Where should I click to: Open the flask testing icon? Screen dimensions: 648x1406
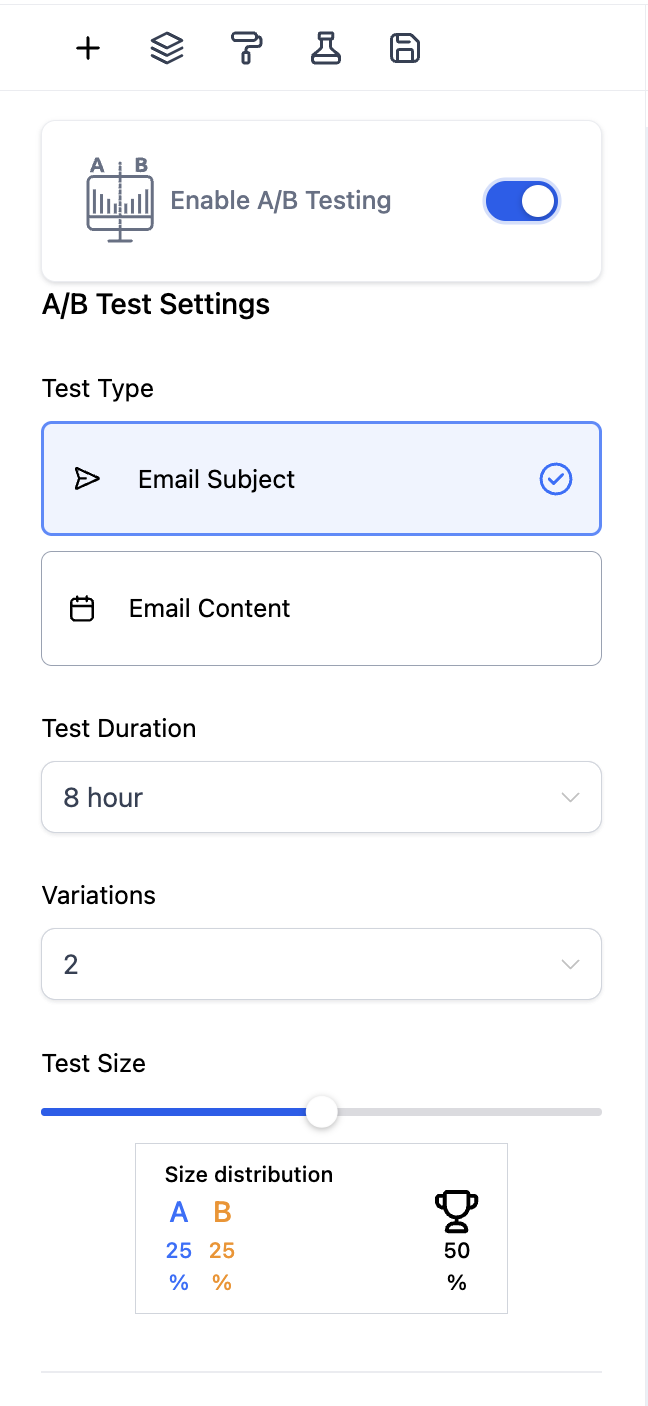(x=326, y=48)
